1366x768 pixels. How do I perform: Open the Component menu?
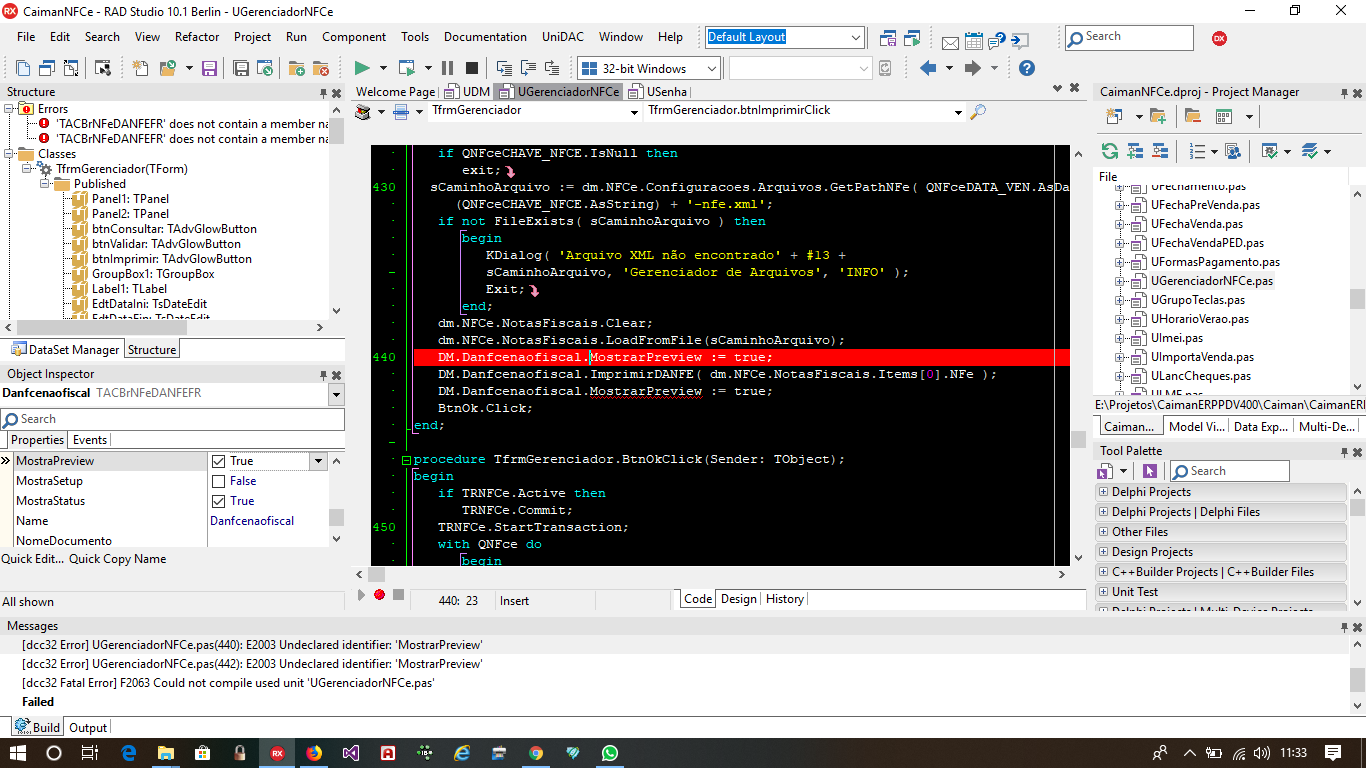coord(354,37)
